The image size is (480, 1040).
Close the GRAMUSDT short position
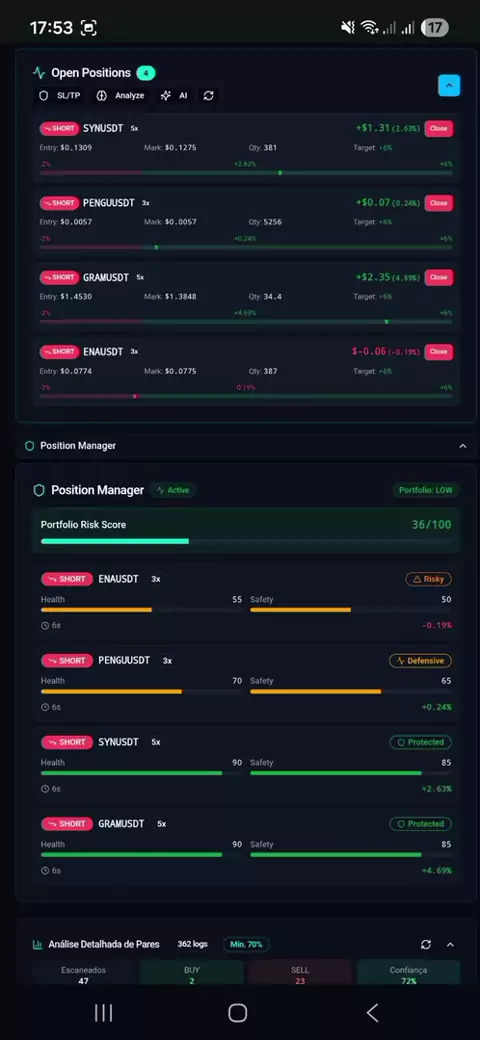point(438,277)
